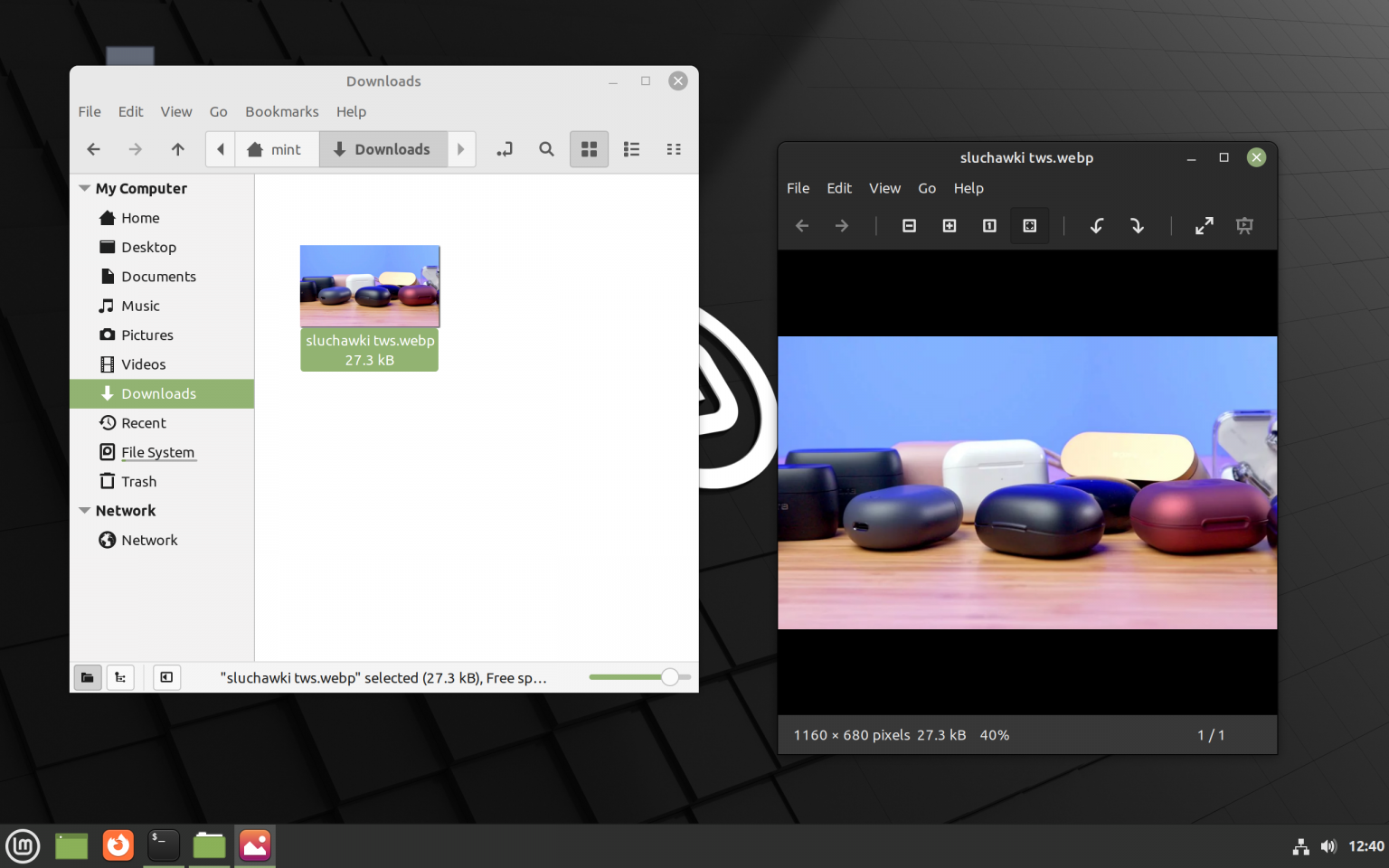Enter fullscreen mode in image viewer
1389x868 pixels.
coord(1204,226)
